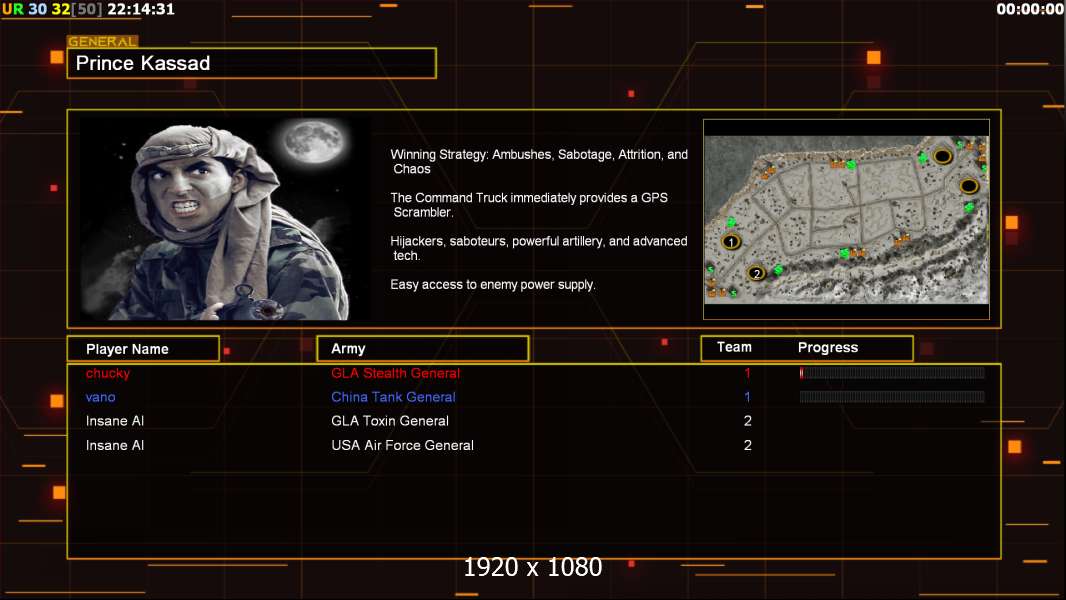The image size is (1066, 600).
Task: Click the China Tank General army entry
Action: tap(394, 397)
